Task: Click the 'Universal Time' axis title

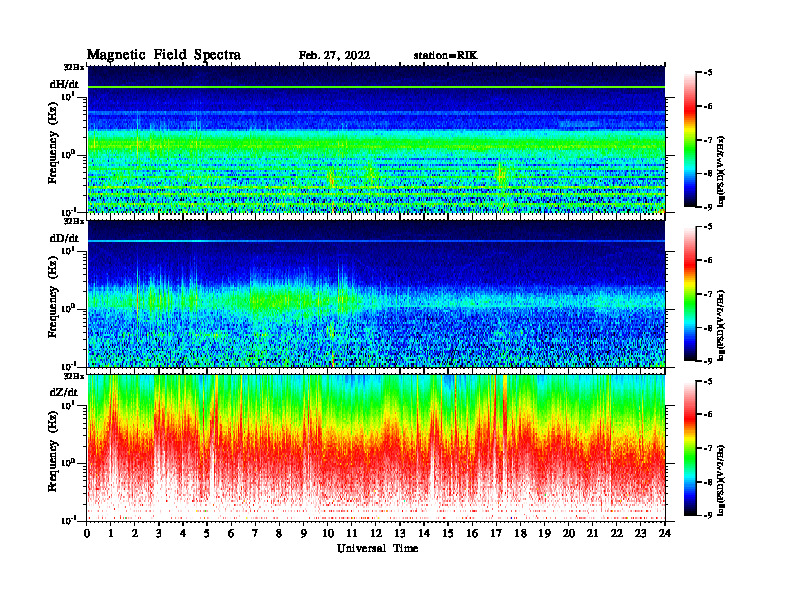Action: pos(377,548)
